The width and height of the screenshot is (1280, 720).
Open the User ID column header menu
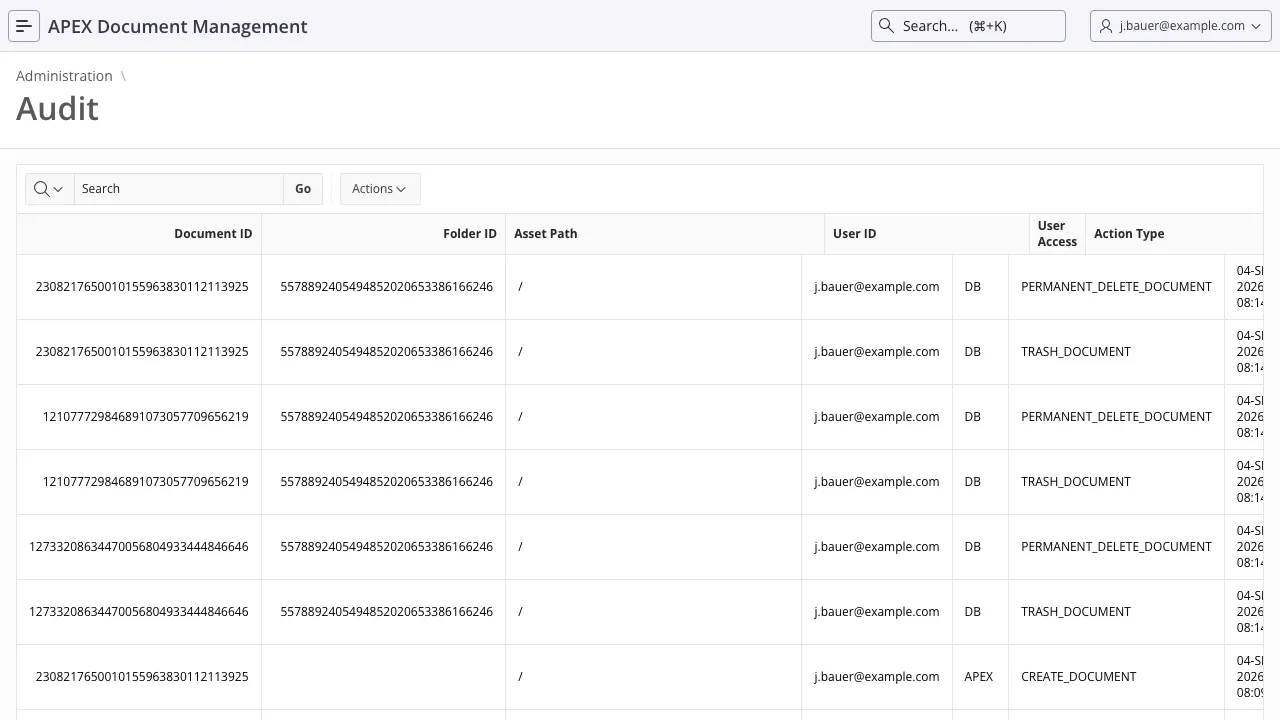point(855,234)
